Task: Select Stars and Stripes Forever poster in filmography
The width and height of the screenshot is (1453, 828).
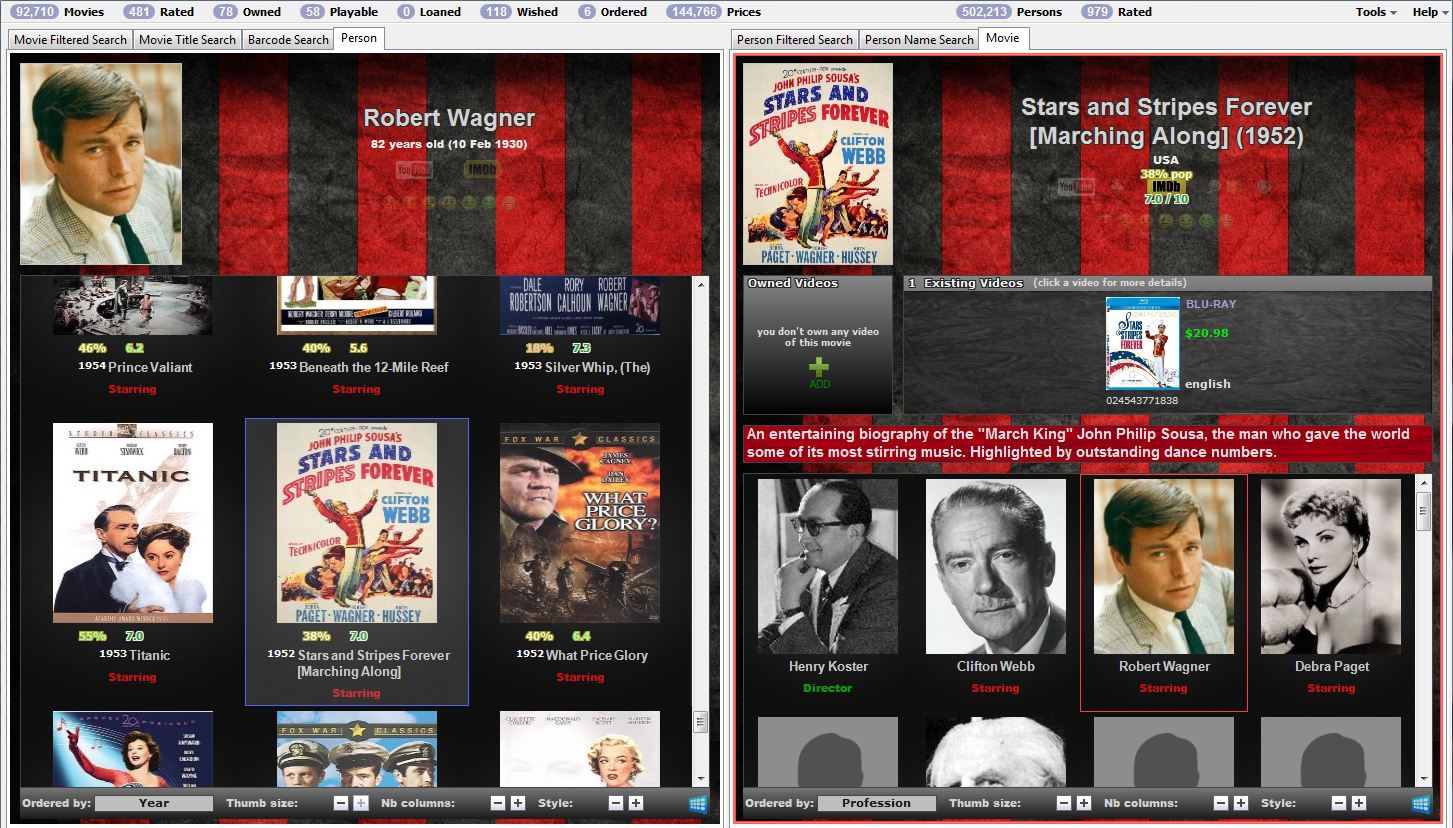Action: pyautogui.click(x=357, y=523)
